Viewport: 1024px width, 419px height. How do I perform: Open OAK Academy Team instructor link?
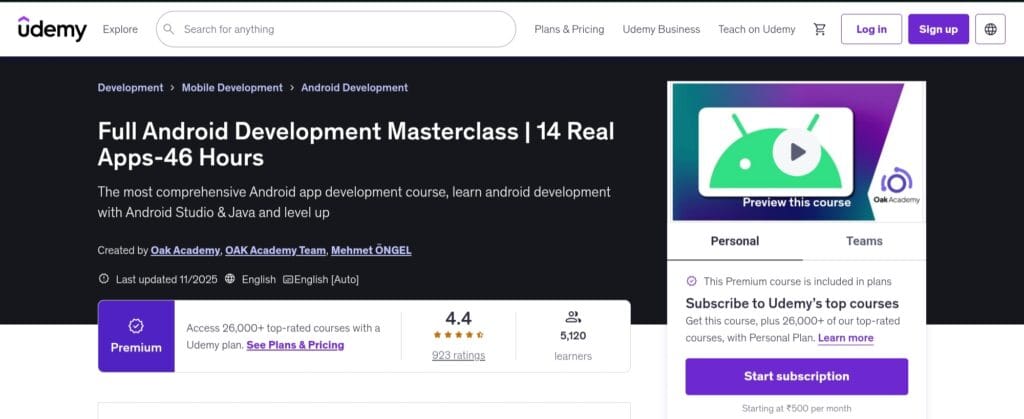275,250
